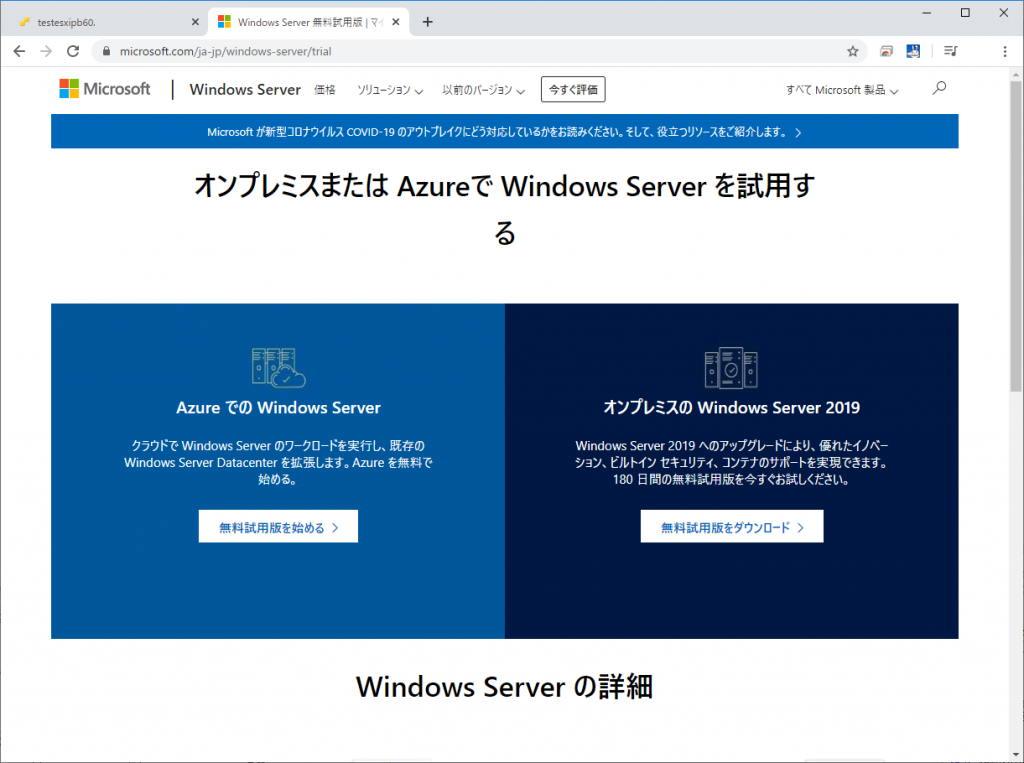This screenshot has width=1024, height=763.
Task: Bookmark this page with the star icon
Action: tap(852, 51)
